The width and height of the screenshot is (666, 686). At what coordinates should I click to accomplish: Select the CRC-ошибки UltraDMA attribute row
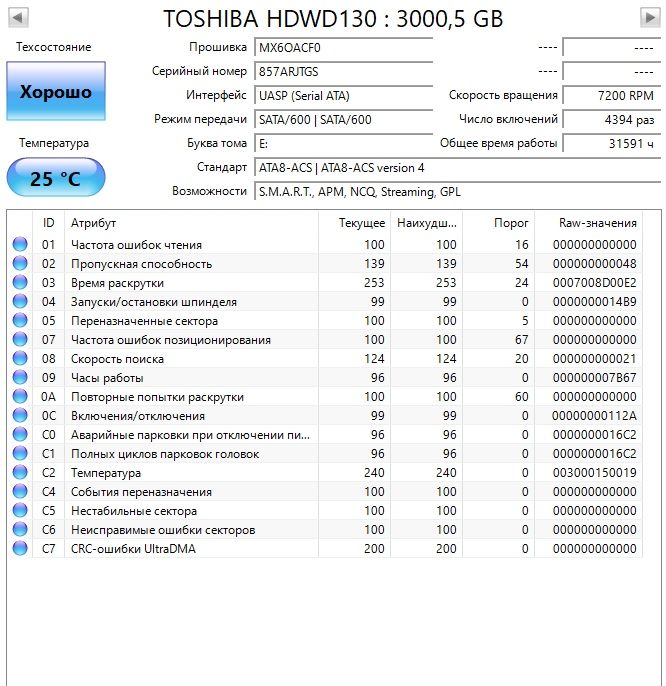[325, 549]
